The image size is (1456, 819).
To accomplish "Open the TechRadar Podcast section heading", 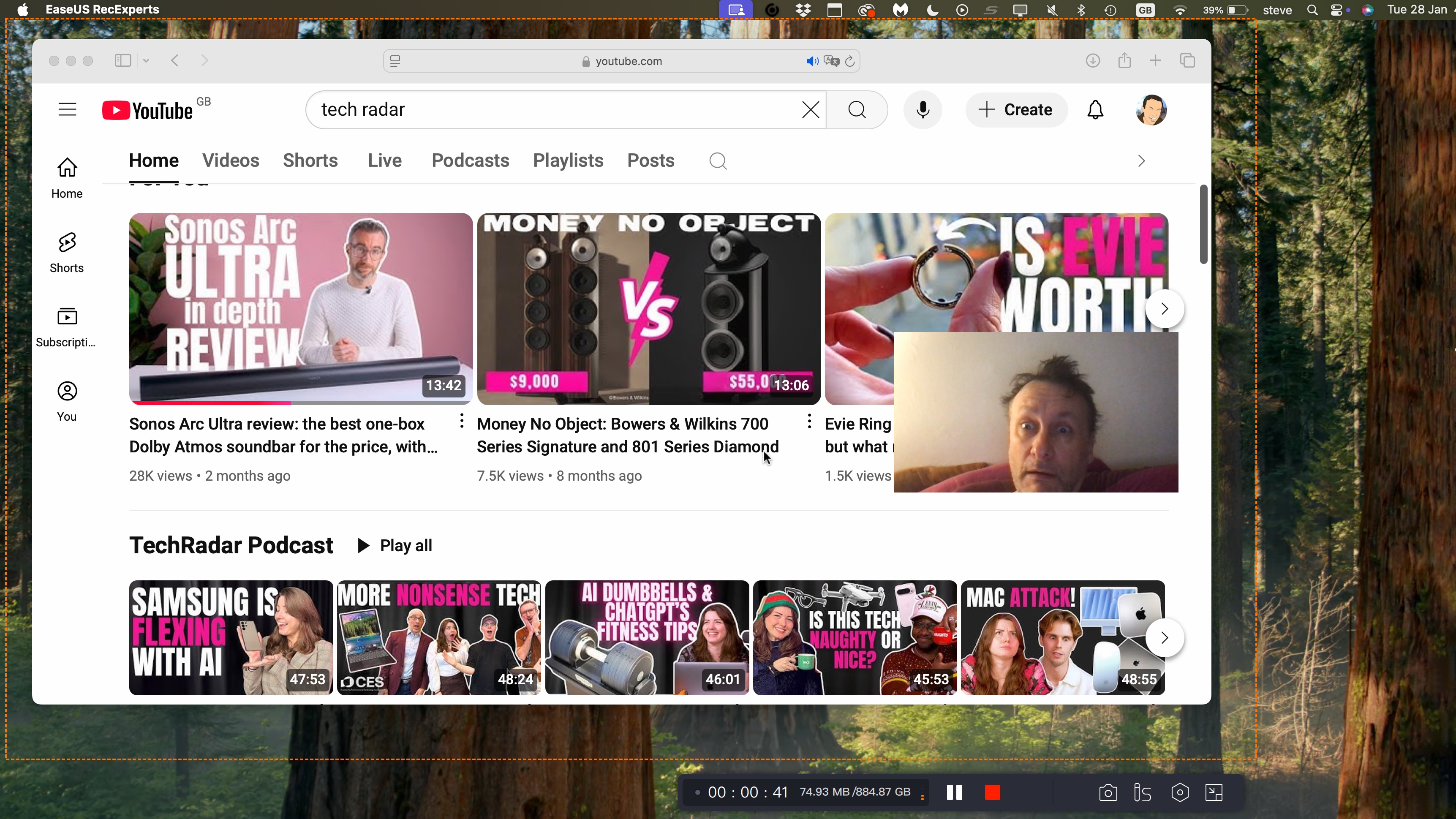I will pyautogui.click(x=231, y=545).
